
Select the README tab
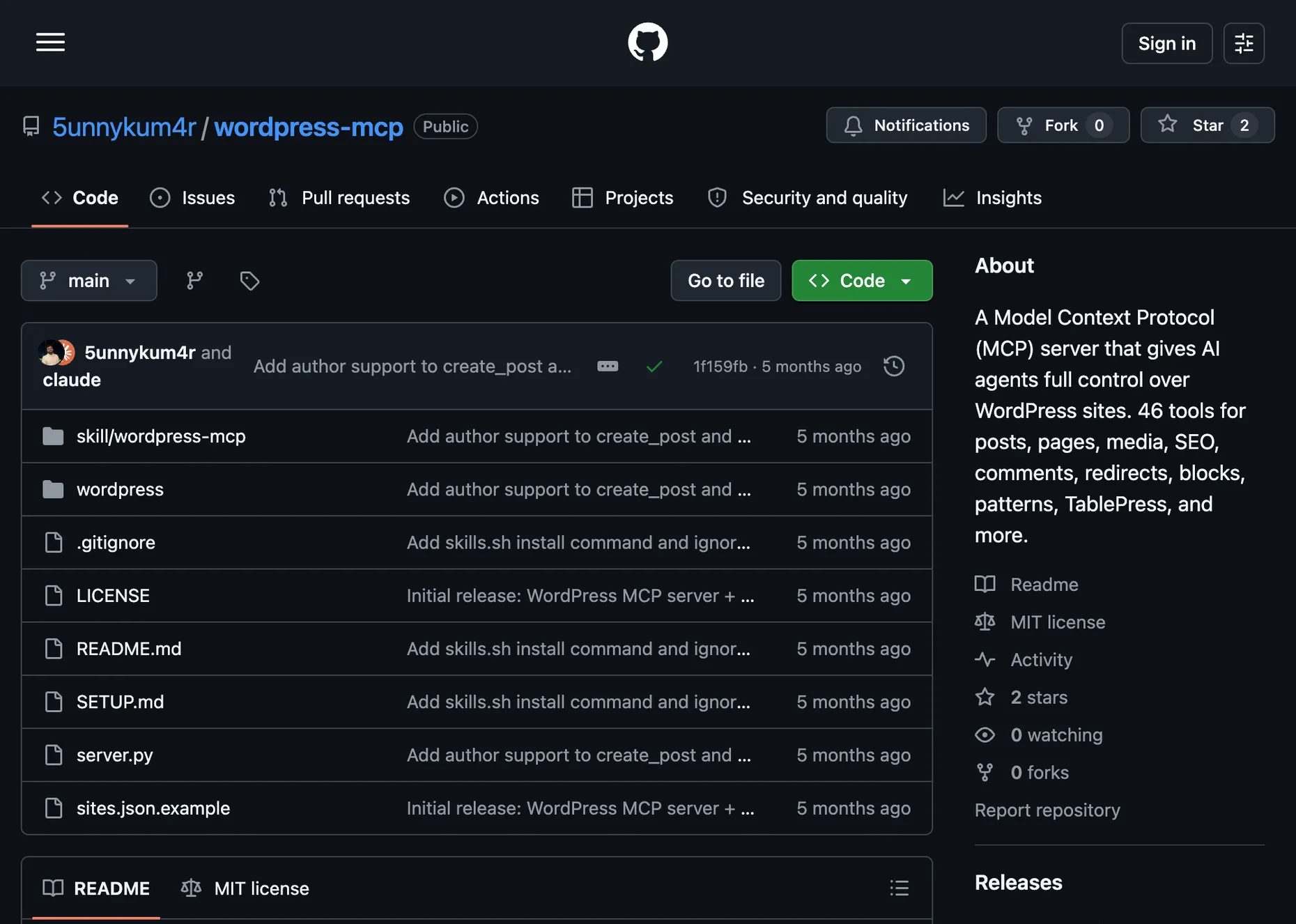[96, 888]
